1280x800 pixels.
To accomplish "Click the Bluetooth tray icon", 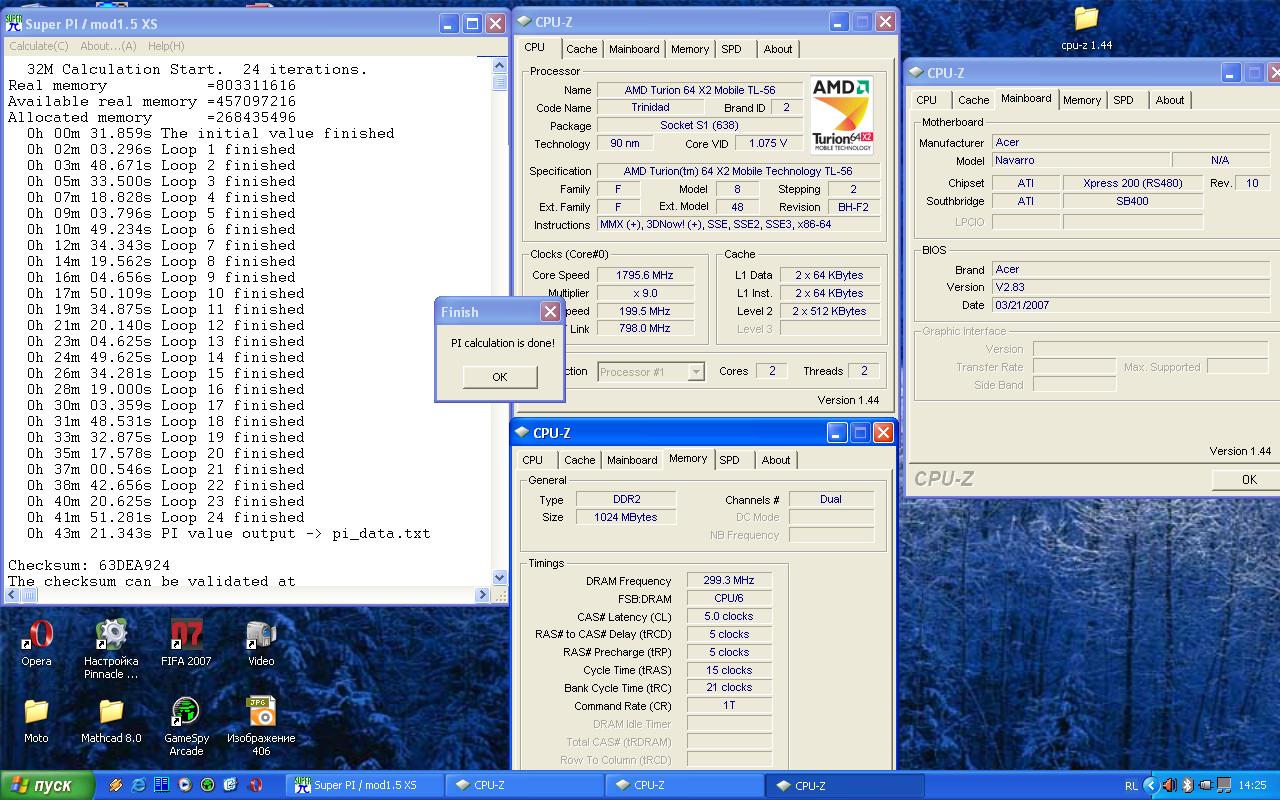I will click(x=1188, y=785).
